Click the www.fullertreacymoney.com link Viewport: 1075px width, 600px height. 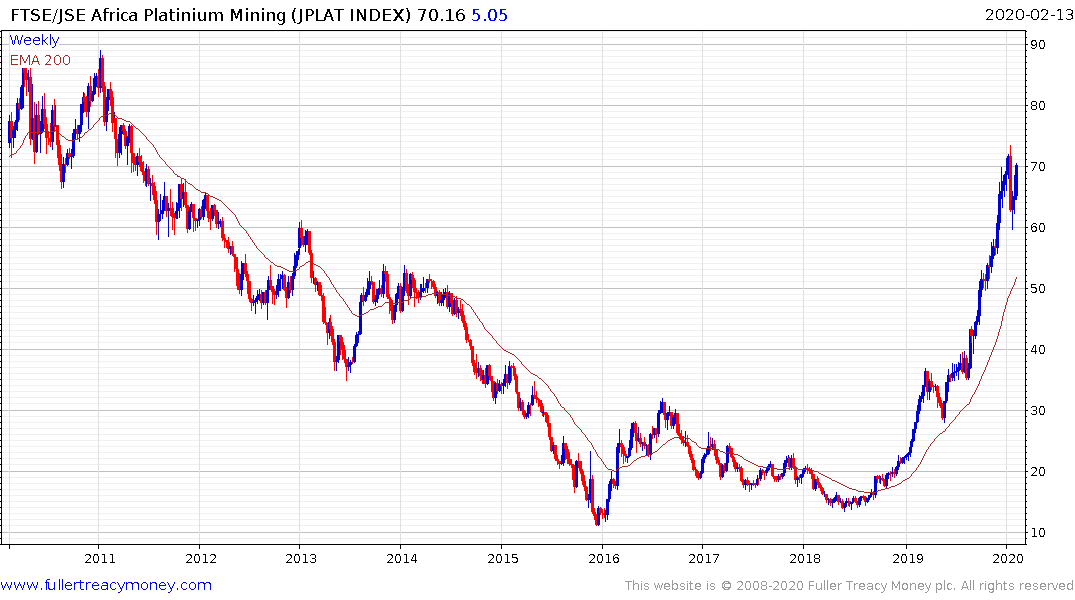pyautogui.click(x=106, y=585)
